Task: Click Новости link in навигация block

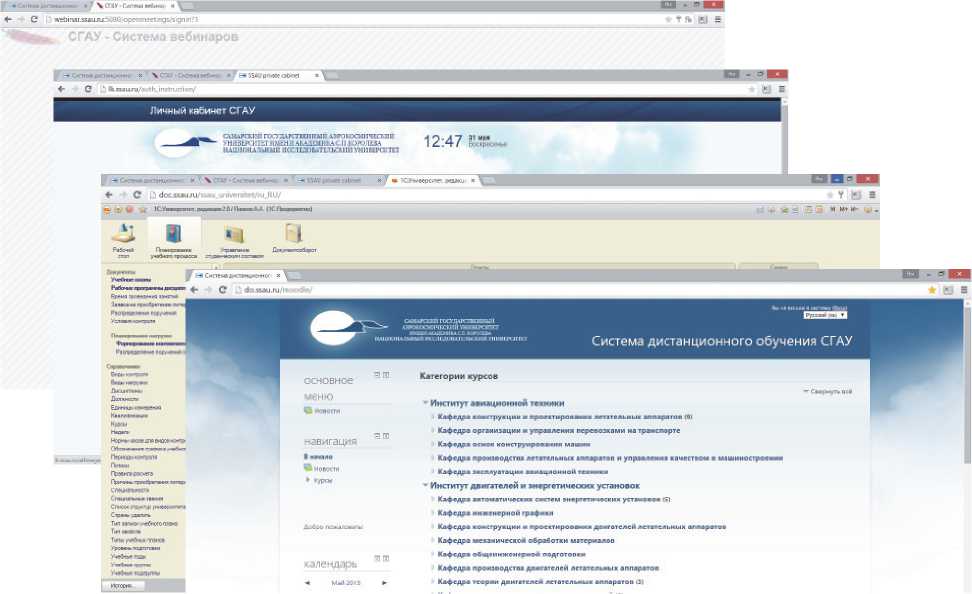Action: (x=326, y=469)
